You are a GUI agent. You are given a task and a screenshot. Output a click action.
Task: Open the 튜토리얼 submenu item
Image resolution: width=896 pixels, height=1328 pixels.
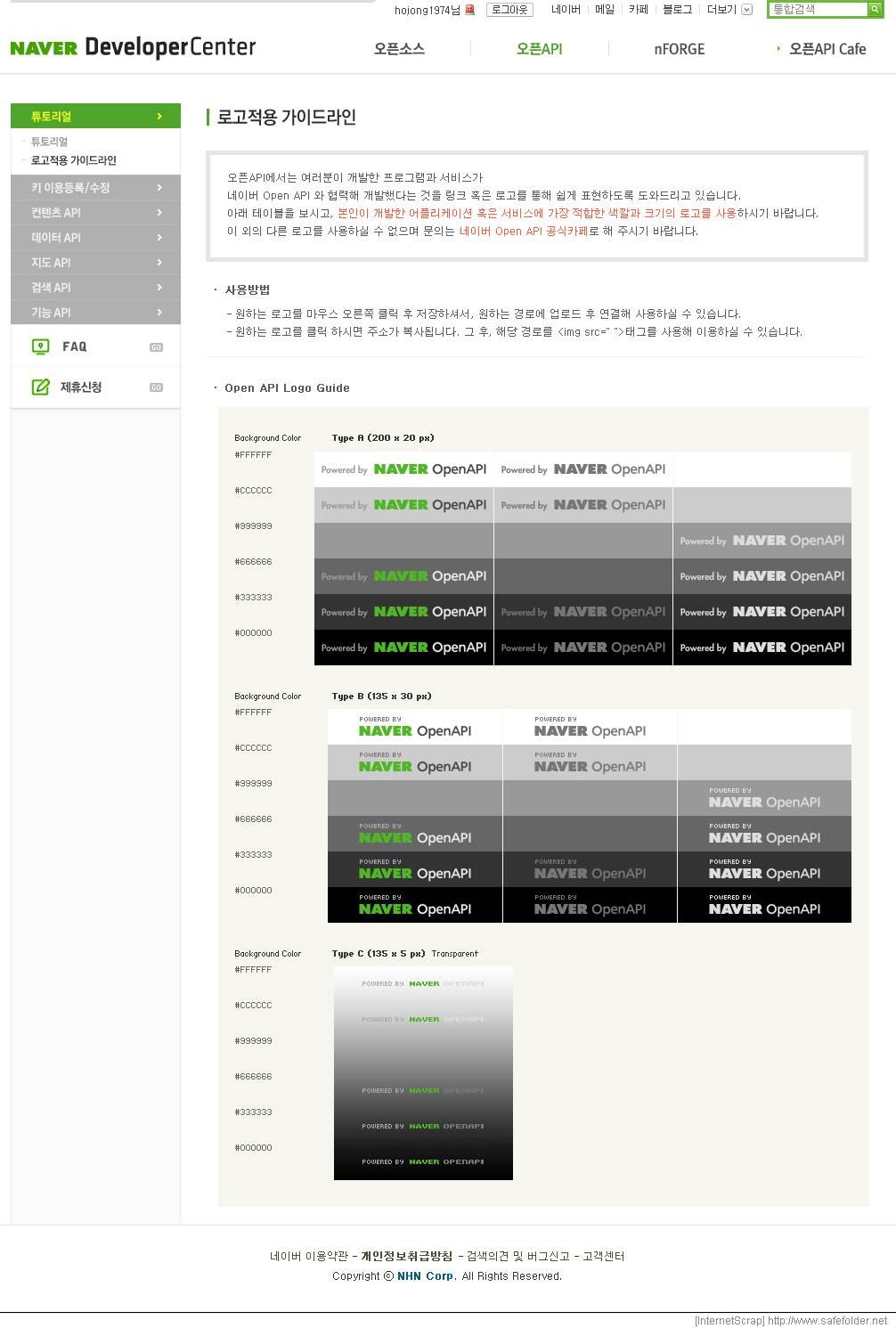coord(49,142)
